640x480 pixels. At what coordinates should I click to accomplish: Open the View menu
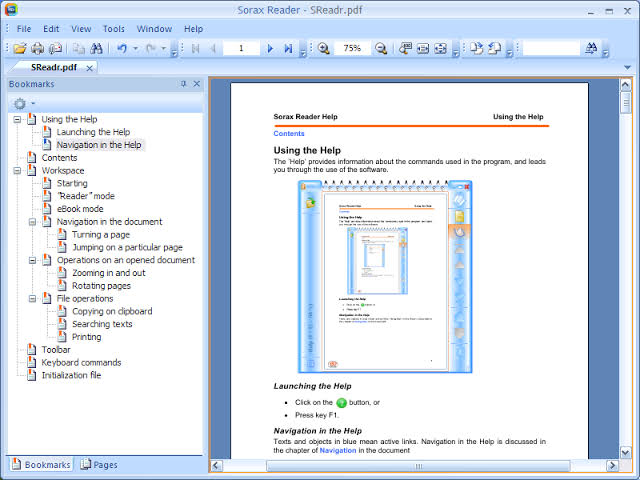(81, 29)
